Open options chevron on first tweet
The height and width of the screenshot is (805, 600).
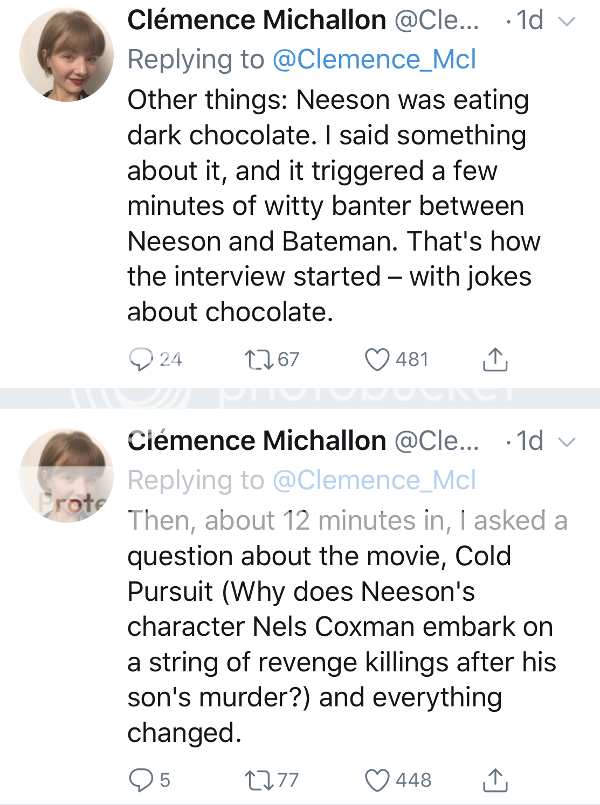tap(567, 22)
